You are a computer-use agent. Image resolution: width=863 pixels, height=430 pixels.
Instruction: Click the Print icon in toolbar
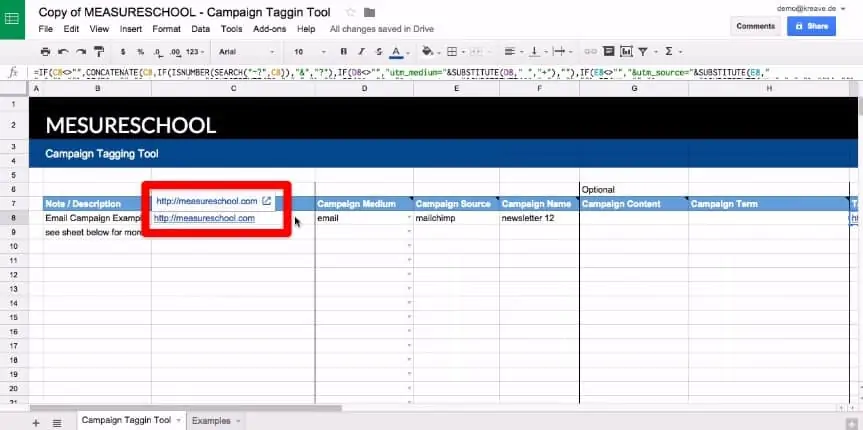(46, 52)
